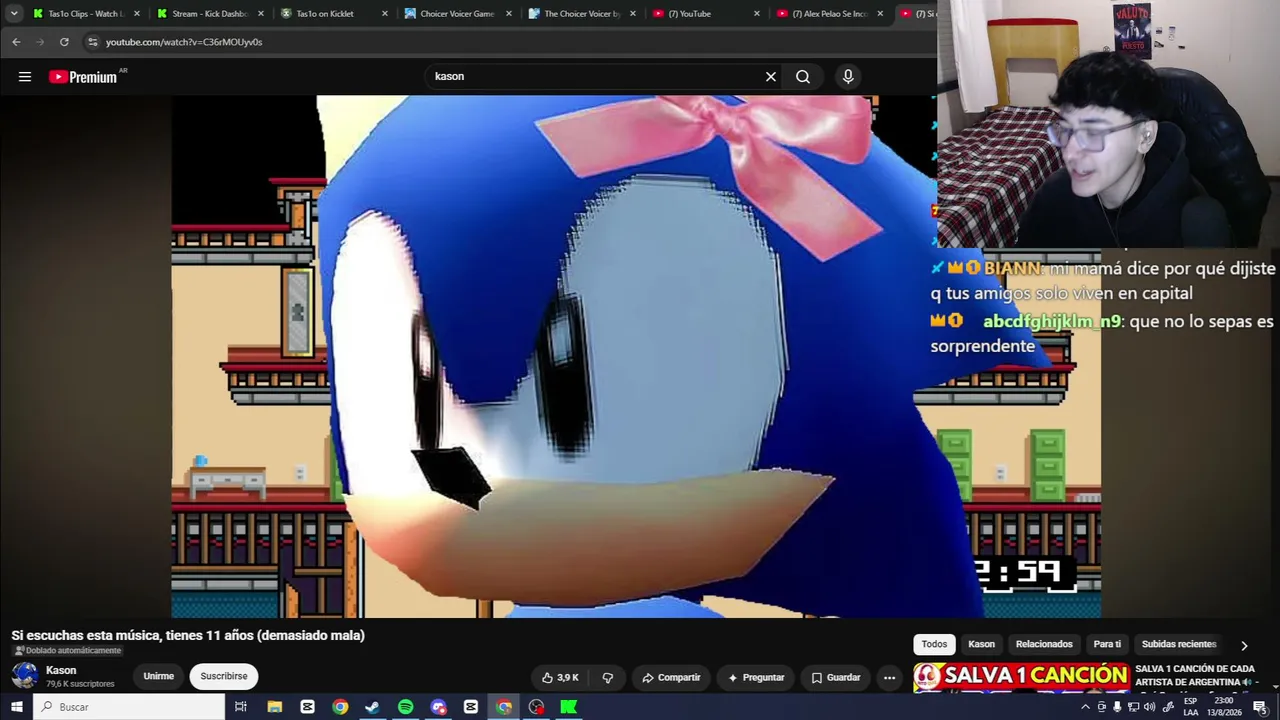Viewport: 1280px width, 720px height.
Task: Open the YouTube guide hamburger menu
Action: click(x=25, y=77)
